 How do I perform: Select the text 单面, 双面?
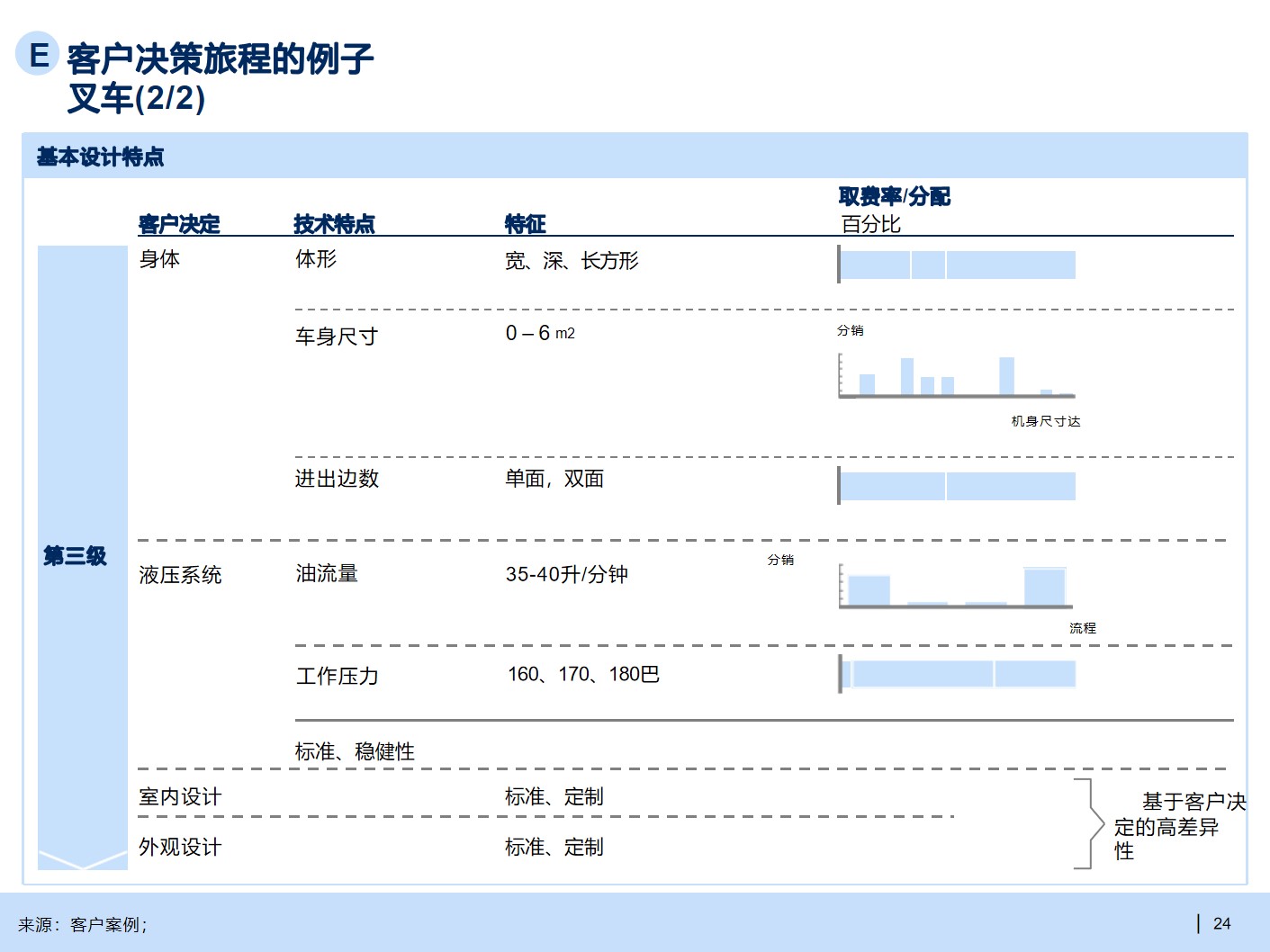coord(554,479)
